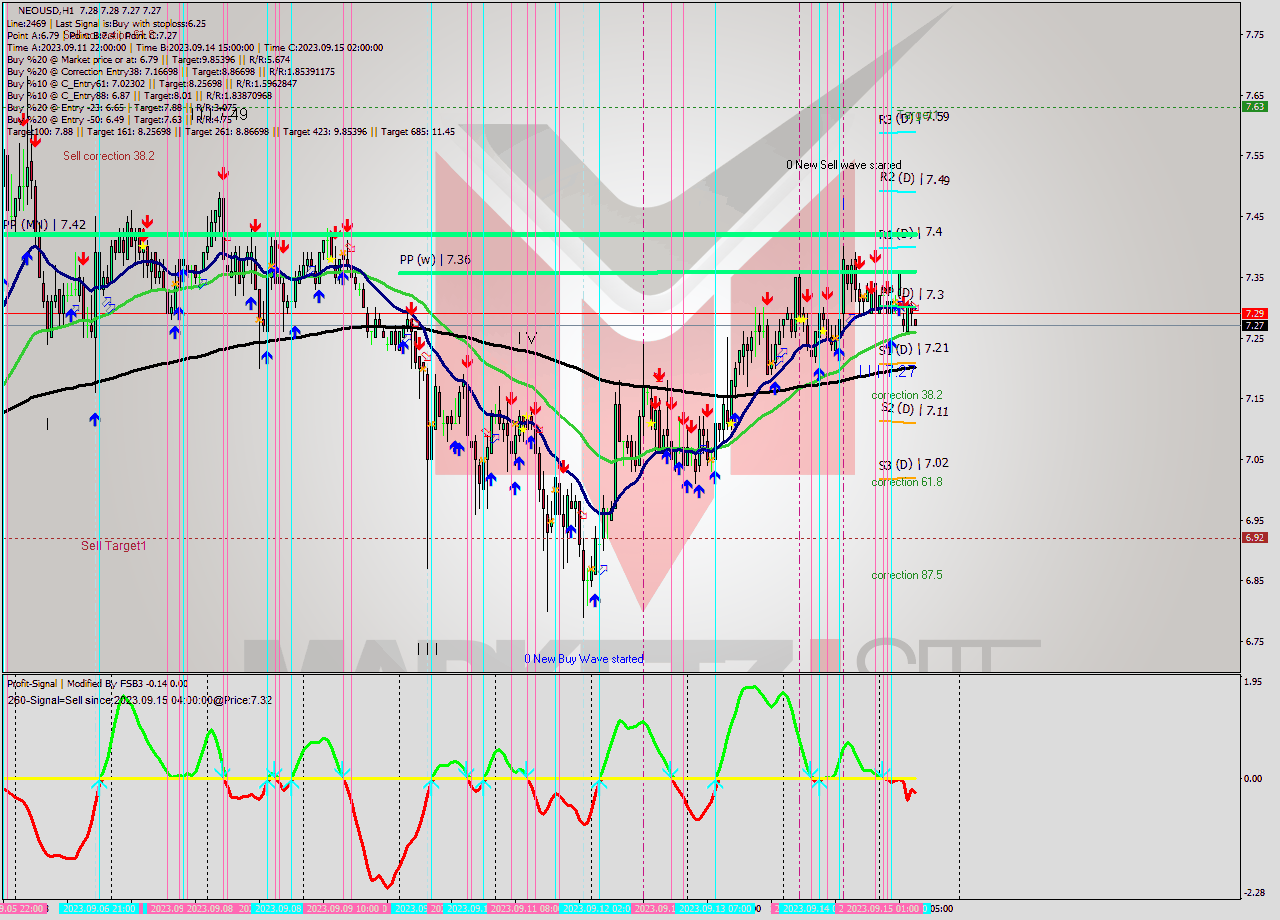Click the 'Sell Target1' label
The height and width of the screenshot is (920, 1280).
[114, 546]
